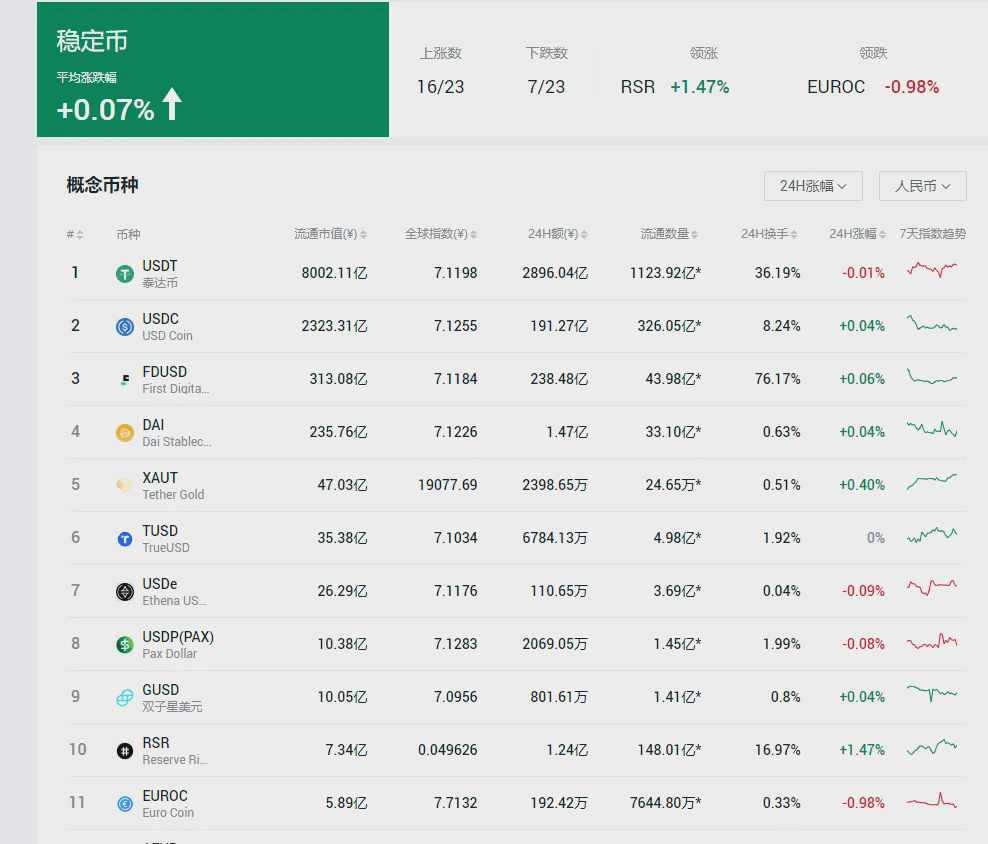The width and height of the screenshot is (988, 844).
Task: Click USDT 24H volume 2896.04亿
Action: (555, 273)
